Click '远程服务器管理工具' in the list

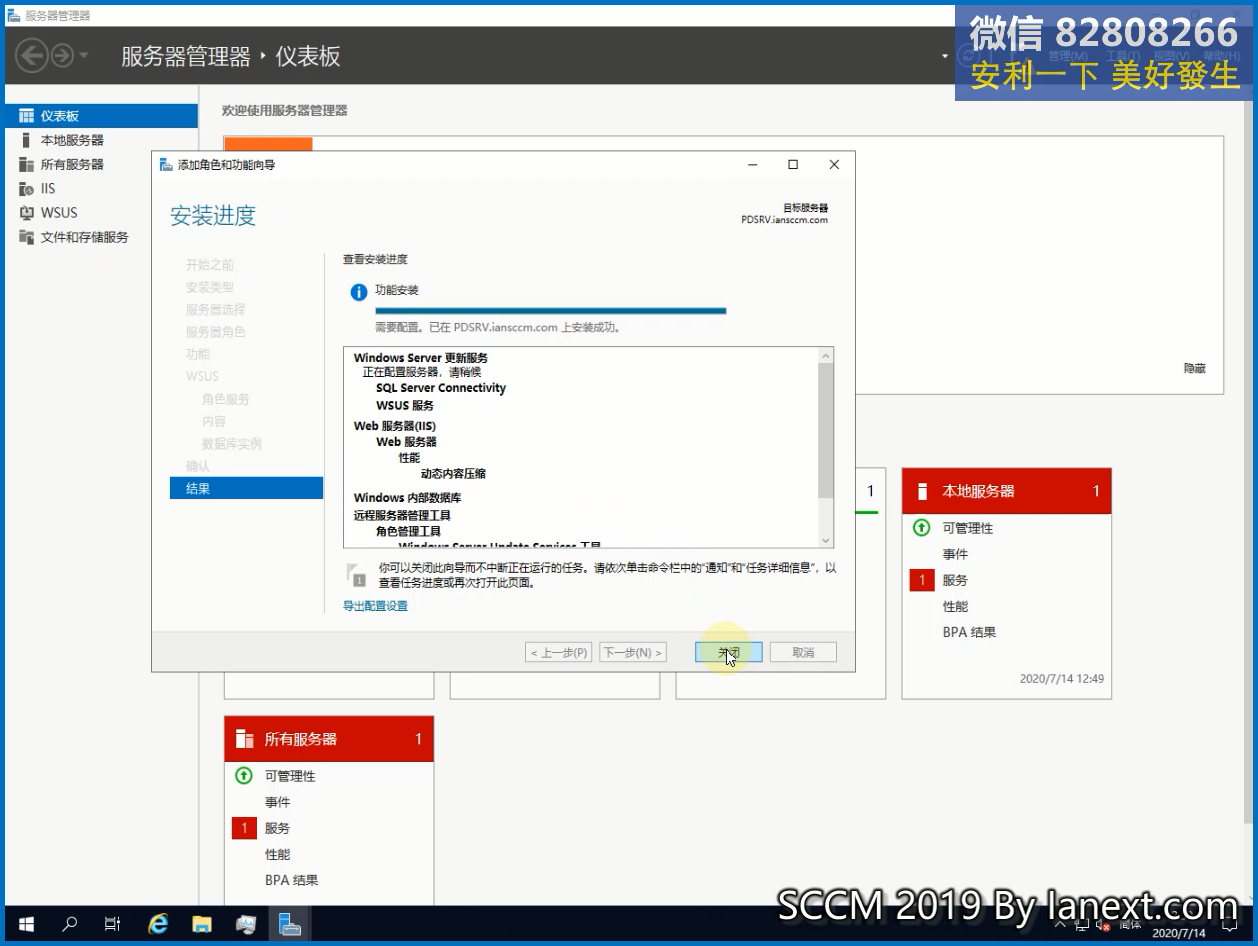pos(402,516)
